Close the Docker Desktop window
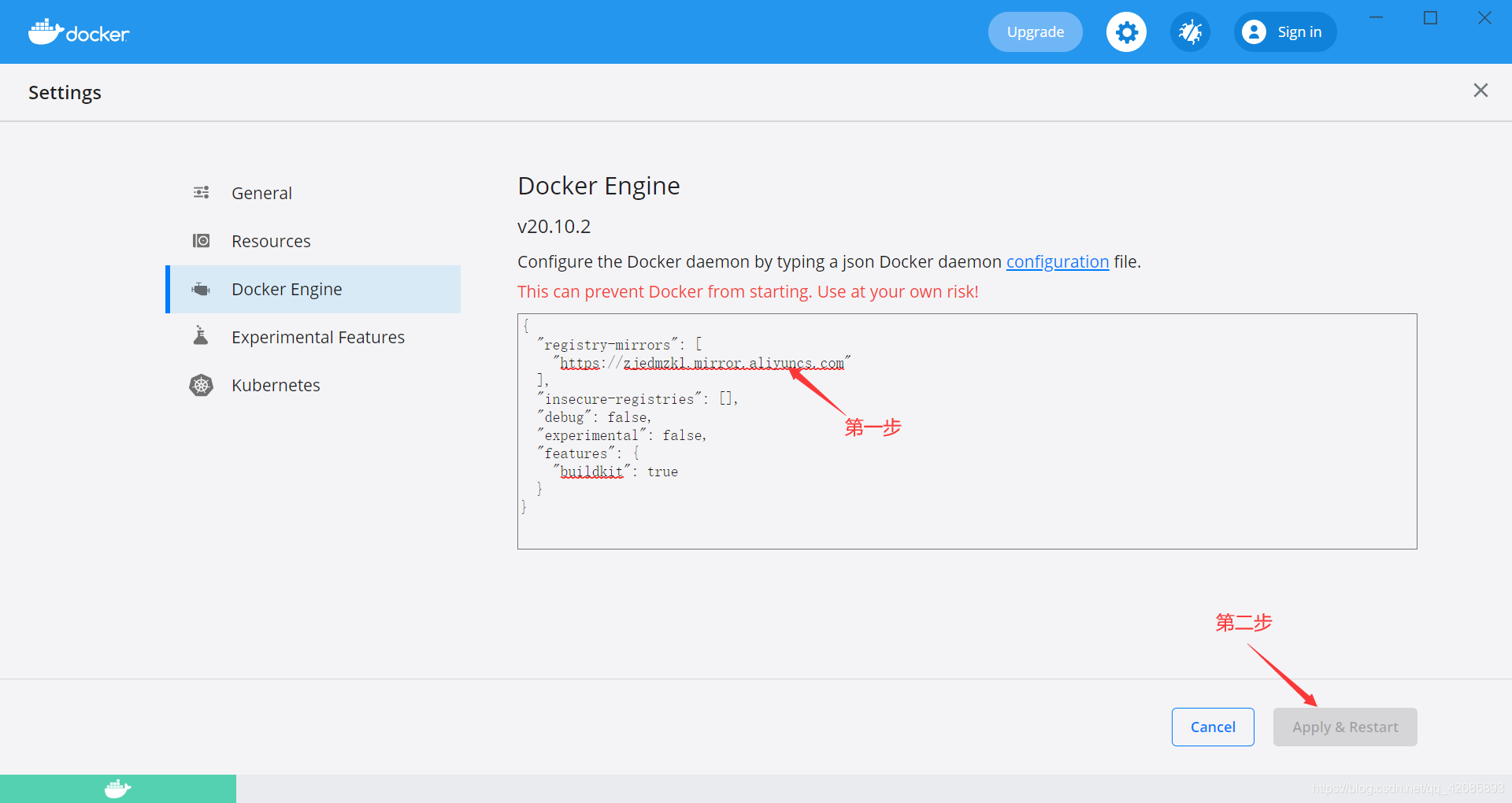The width and height of the screenshot is (1512, 803). point(1484,17)
